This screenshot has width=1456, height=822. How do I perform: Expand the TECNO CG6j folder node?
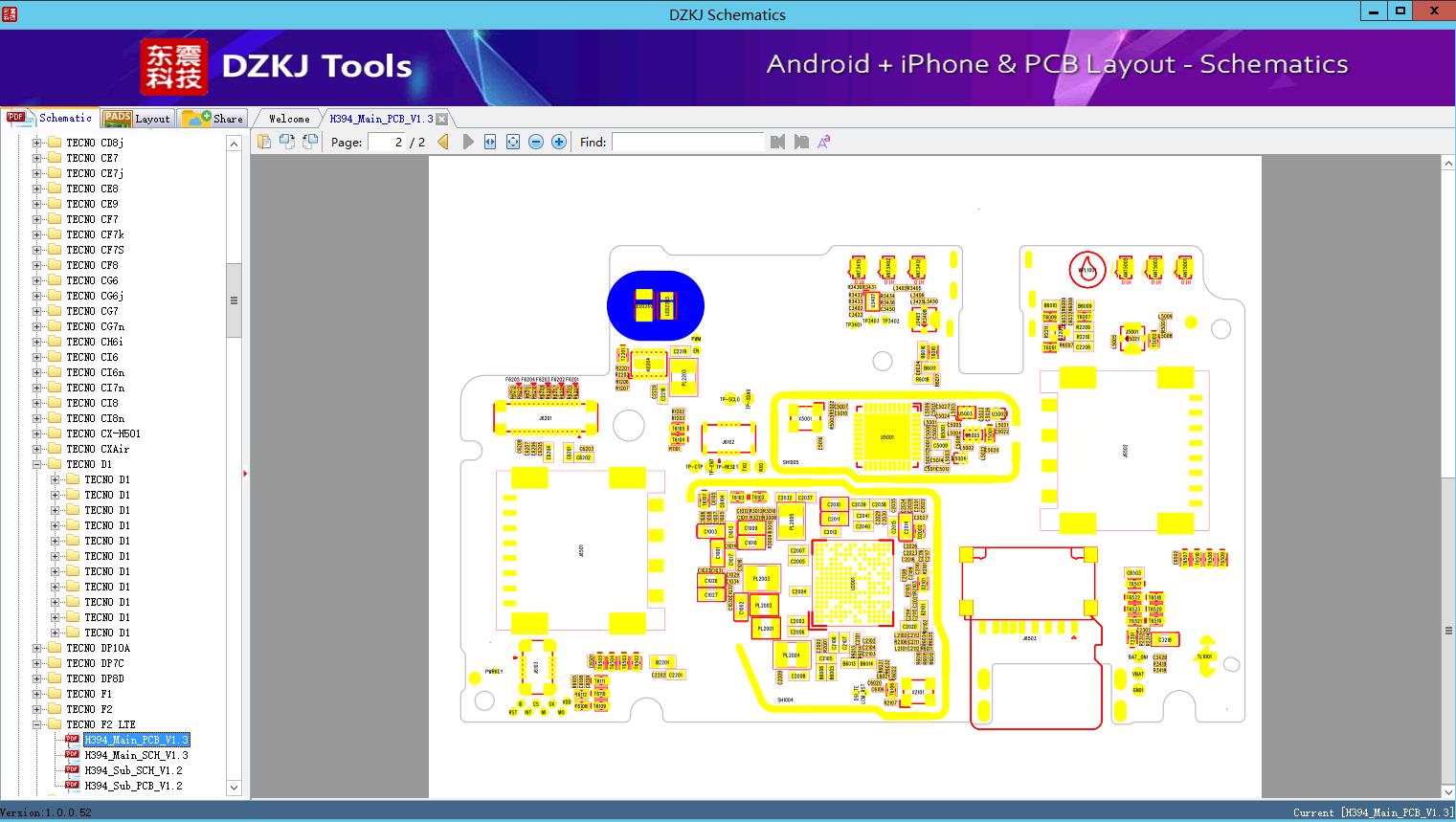36,296
